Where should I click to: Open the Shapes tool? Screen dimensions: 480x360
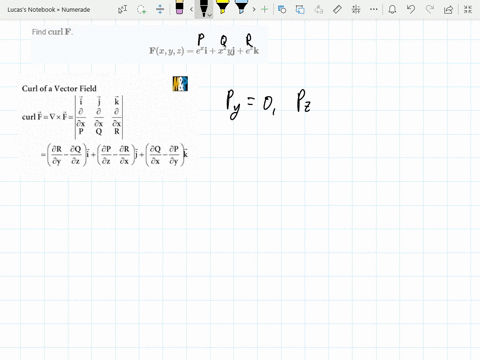282,9
